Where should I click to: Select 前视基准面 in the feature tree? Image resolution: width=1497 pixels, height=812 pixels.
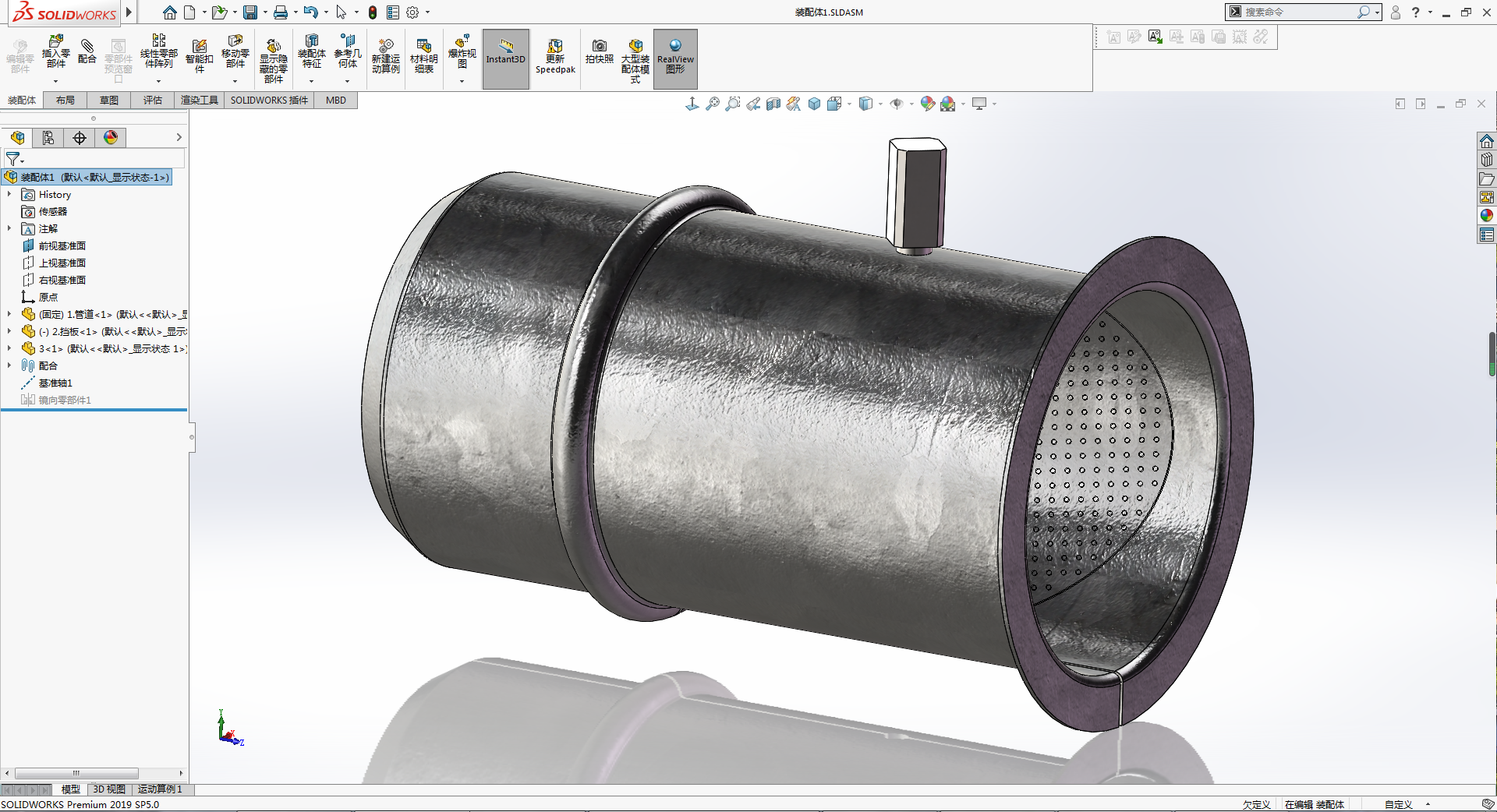pos(62,245)
